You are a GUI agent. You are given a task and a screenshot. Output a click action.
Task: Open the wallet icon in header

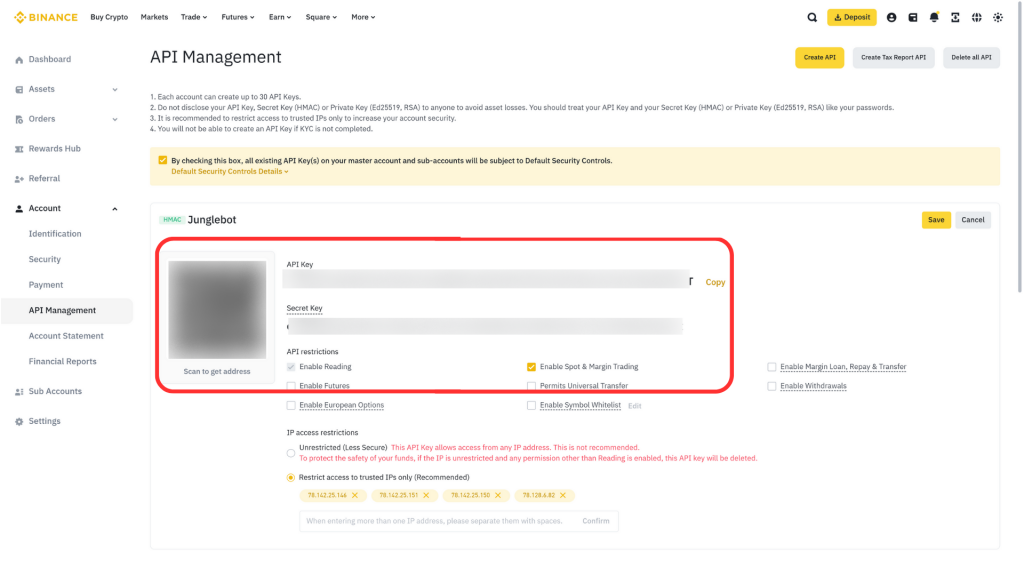913,18
